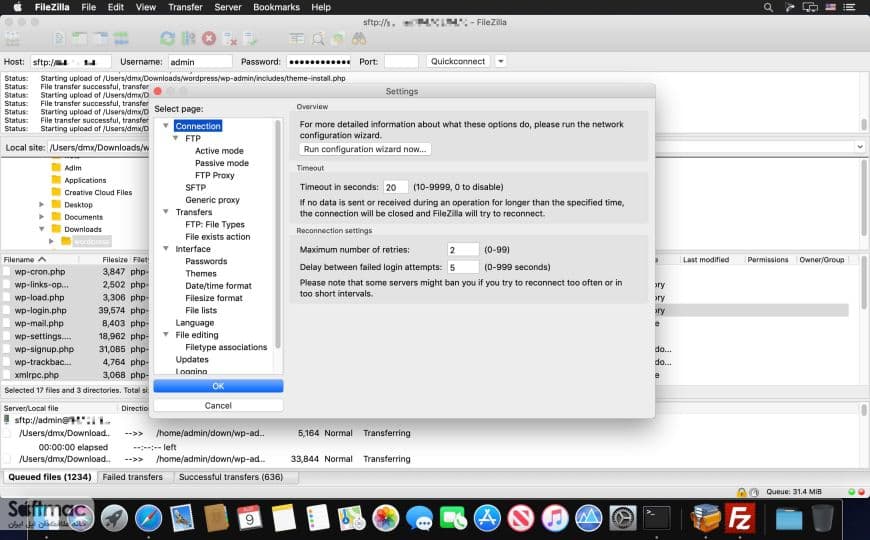Select Active mode settings page
This screenshot has width=870, height=540.
219,151
